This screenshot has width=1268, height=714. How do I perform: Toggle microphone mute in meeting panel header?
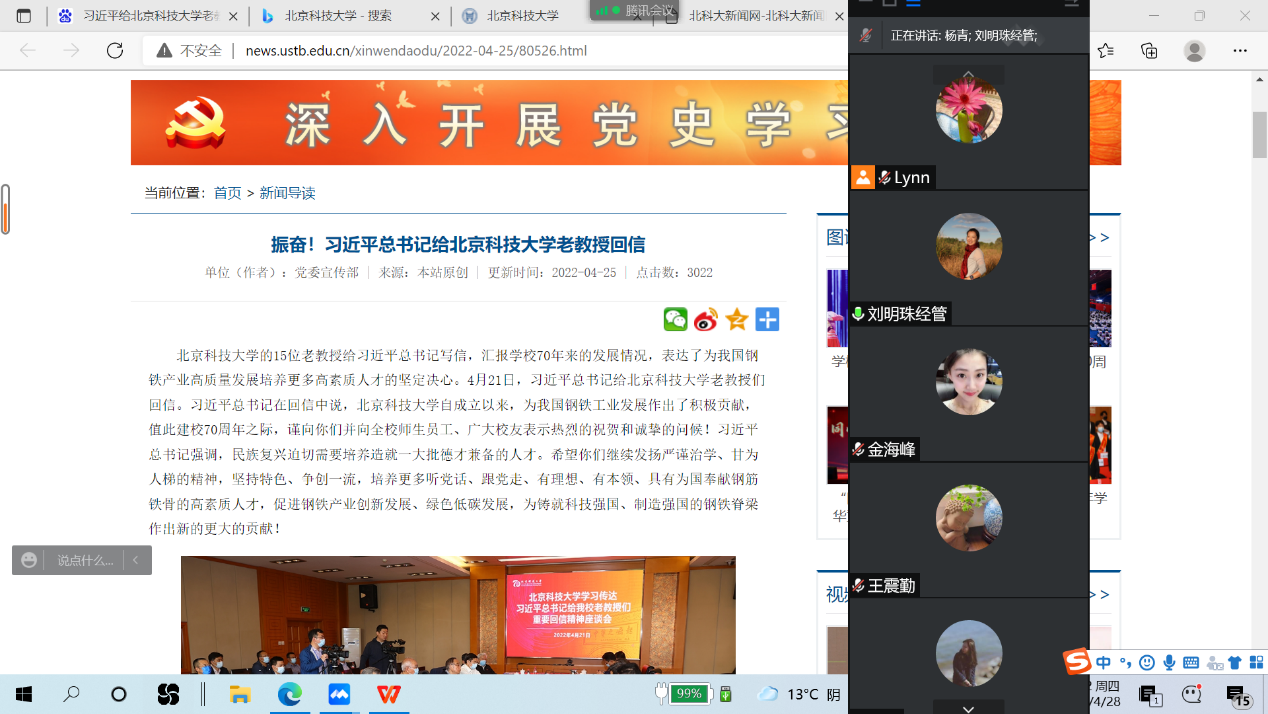pyautogui.click(x=866, y=35)
